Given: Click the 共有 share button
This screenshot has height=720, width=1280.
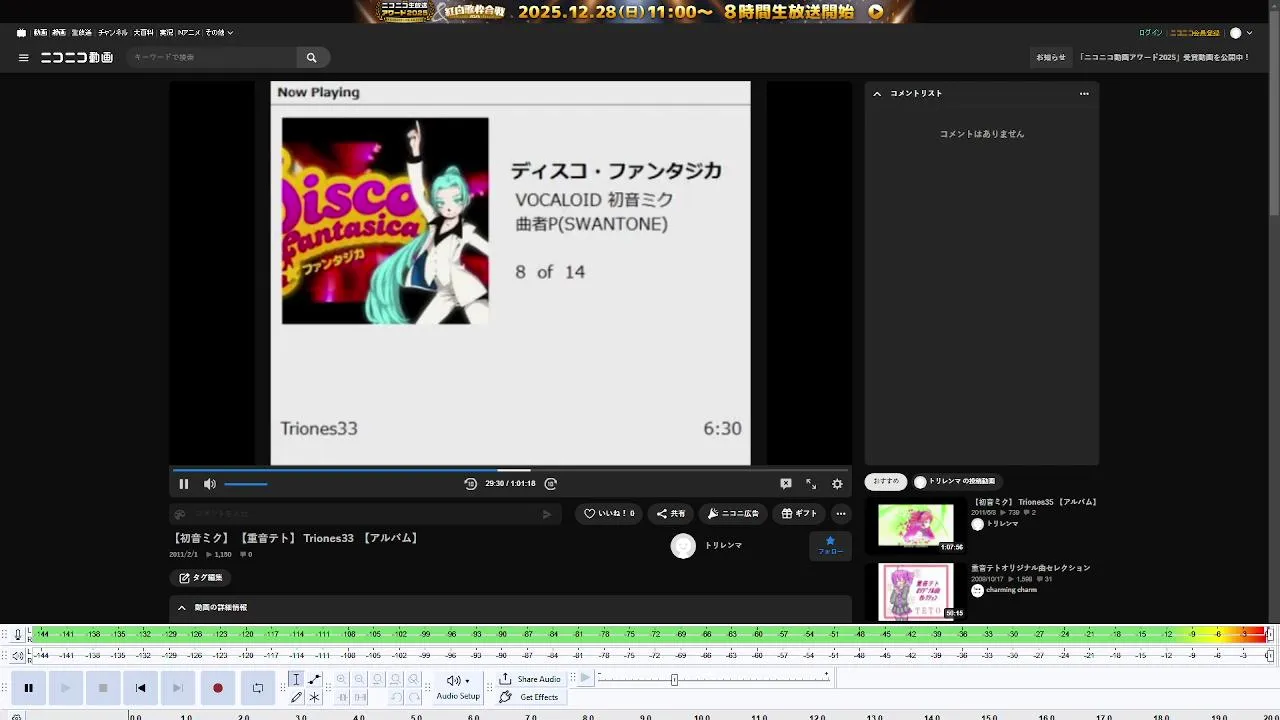Looking at the screenshot, I should coord(671,514).
